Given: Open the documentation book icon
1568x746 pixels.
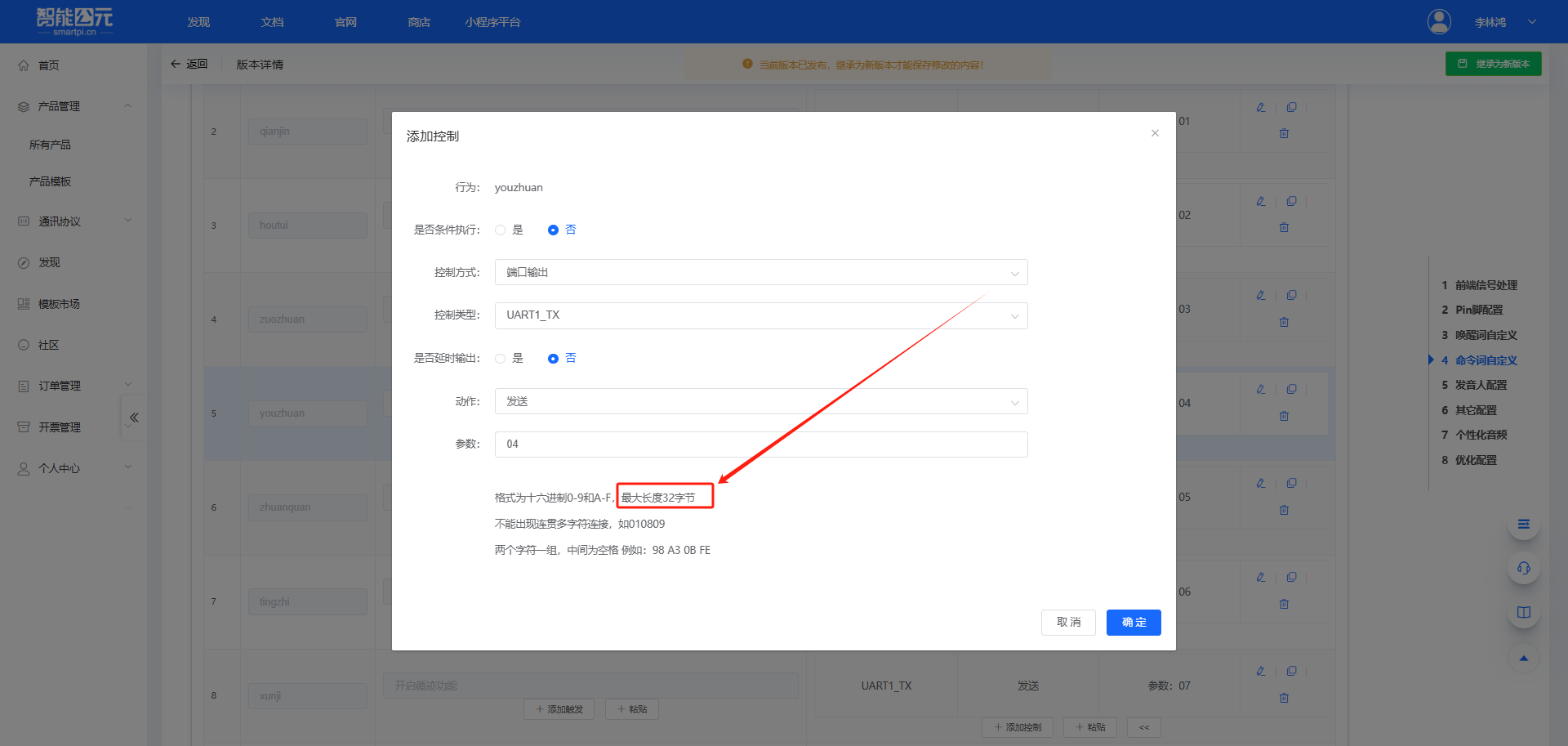Looking at the screenshot, I should tap(1523, 613).
